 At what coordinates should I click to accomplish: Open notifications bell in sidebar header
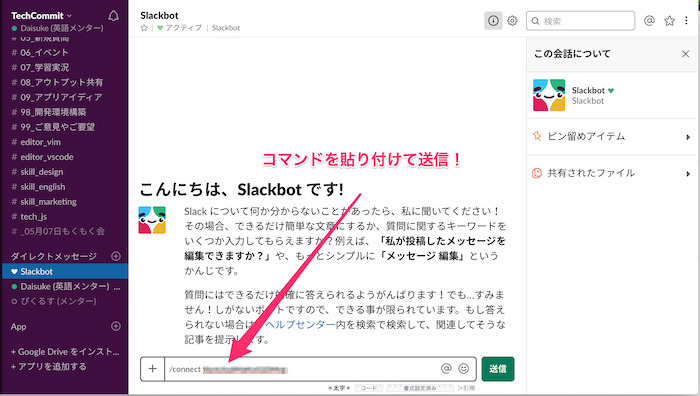point(113,16)
